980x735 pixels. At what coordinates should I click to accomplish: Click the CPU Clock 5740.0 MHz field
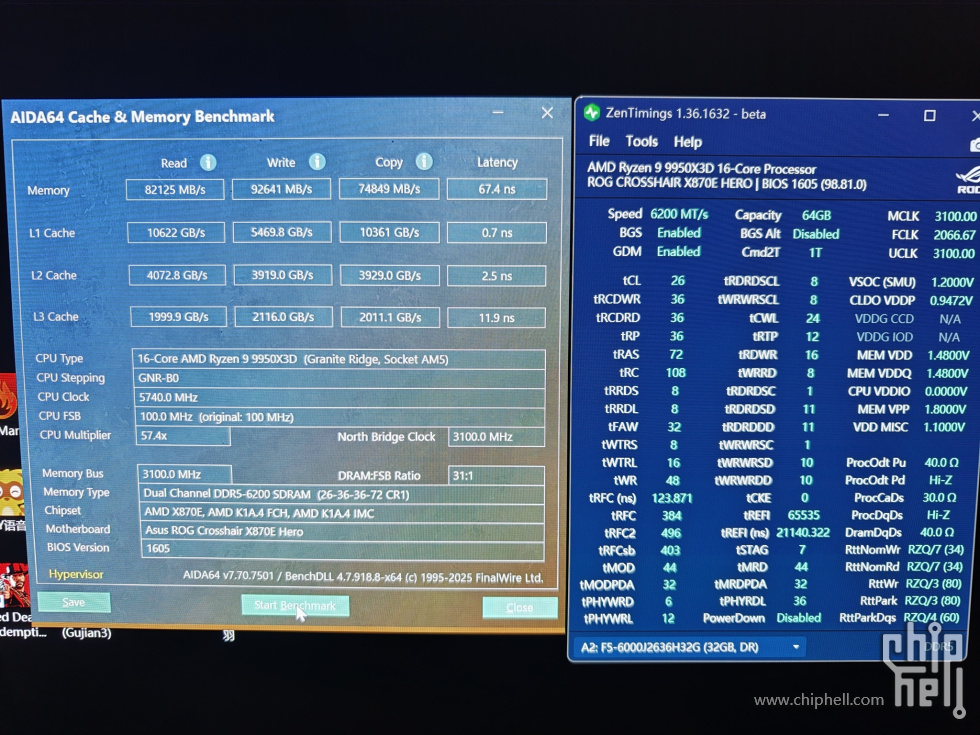click(339, 398)
